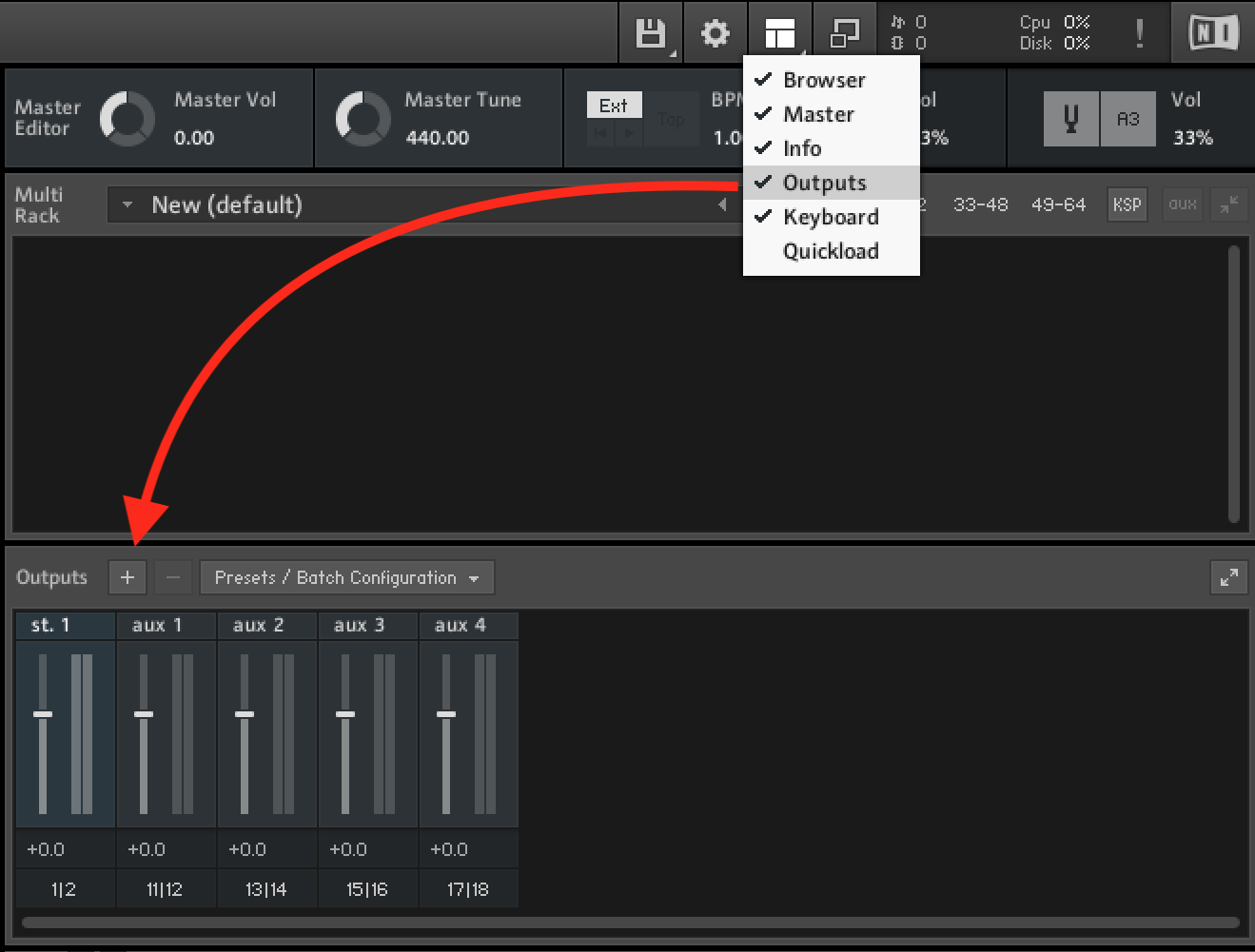The width and height of the screenshot is (1255, 952).
Task: Click the left chevron beside the multi name
Action: tap(723, 204)
